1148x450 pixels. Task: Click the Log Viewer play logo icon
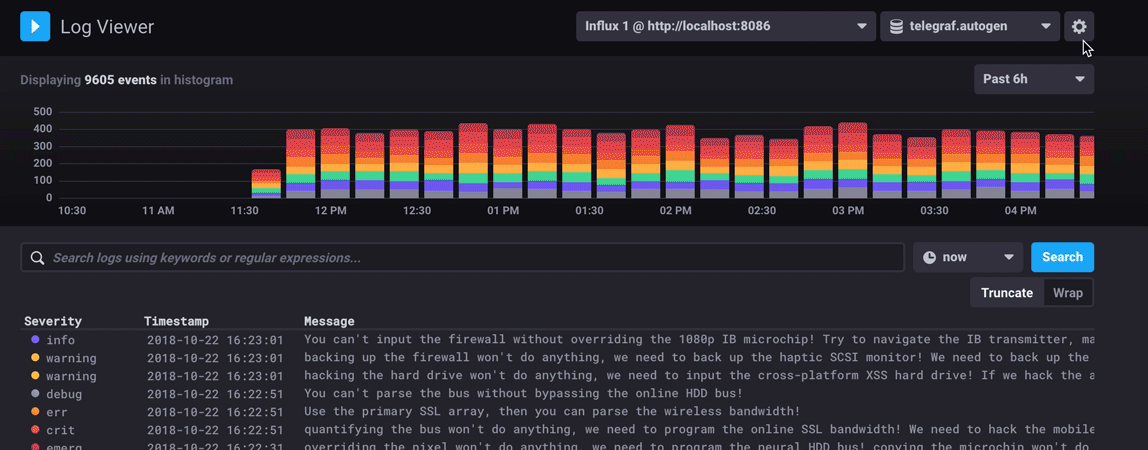coord(35,26)
